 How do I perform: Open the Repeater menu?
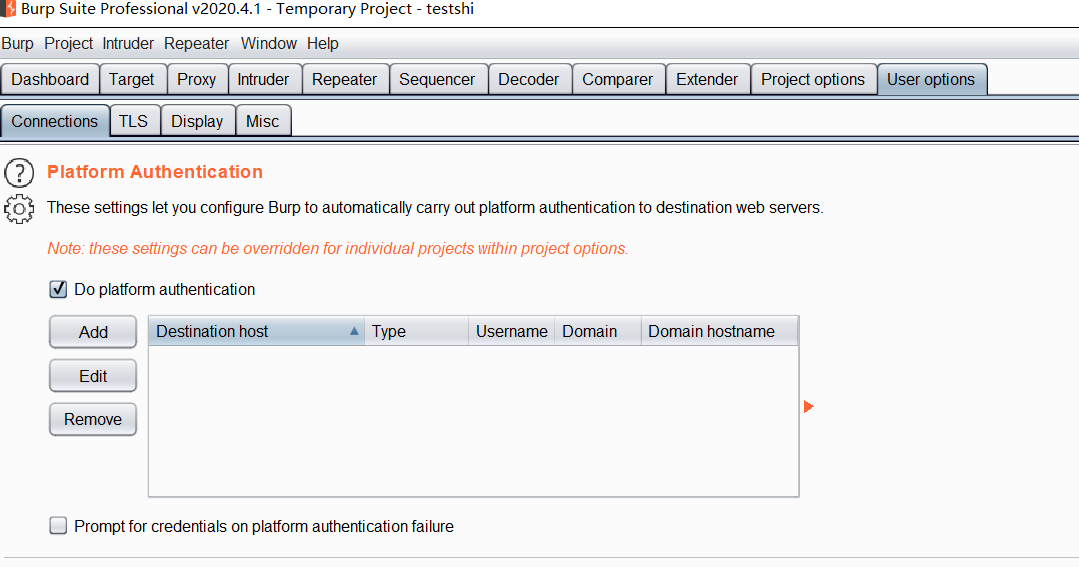click(x=196, y=43)
